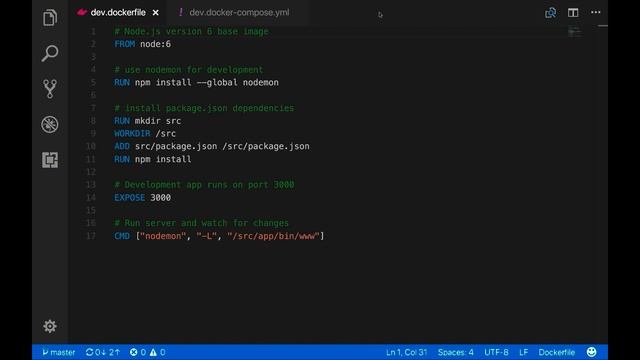This screenshot has height=360, width=640.
Task: Open the Search panel
Action: click(50, 53)
